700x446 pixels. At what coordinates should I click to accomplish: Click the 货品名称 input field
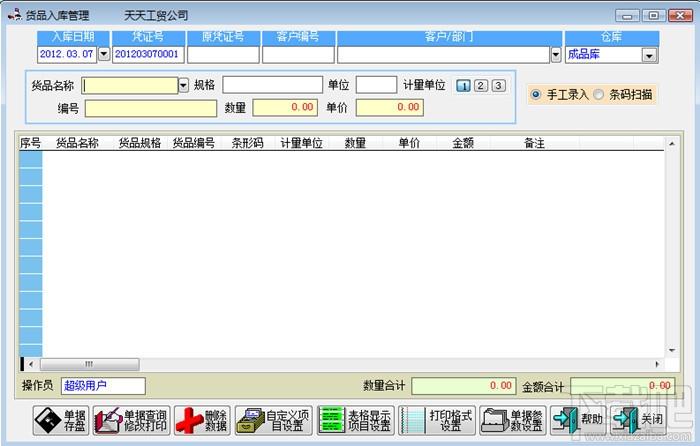130,85
